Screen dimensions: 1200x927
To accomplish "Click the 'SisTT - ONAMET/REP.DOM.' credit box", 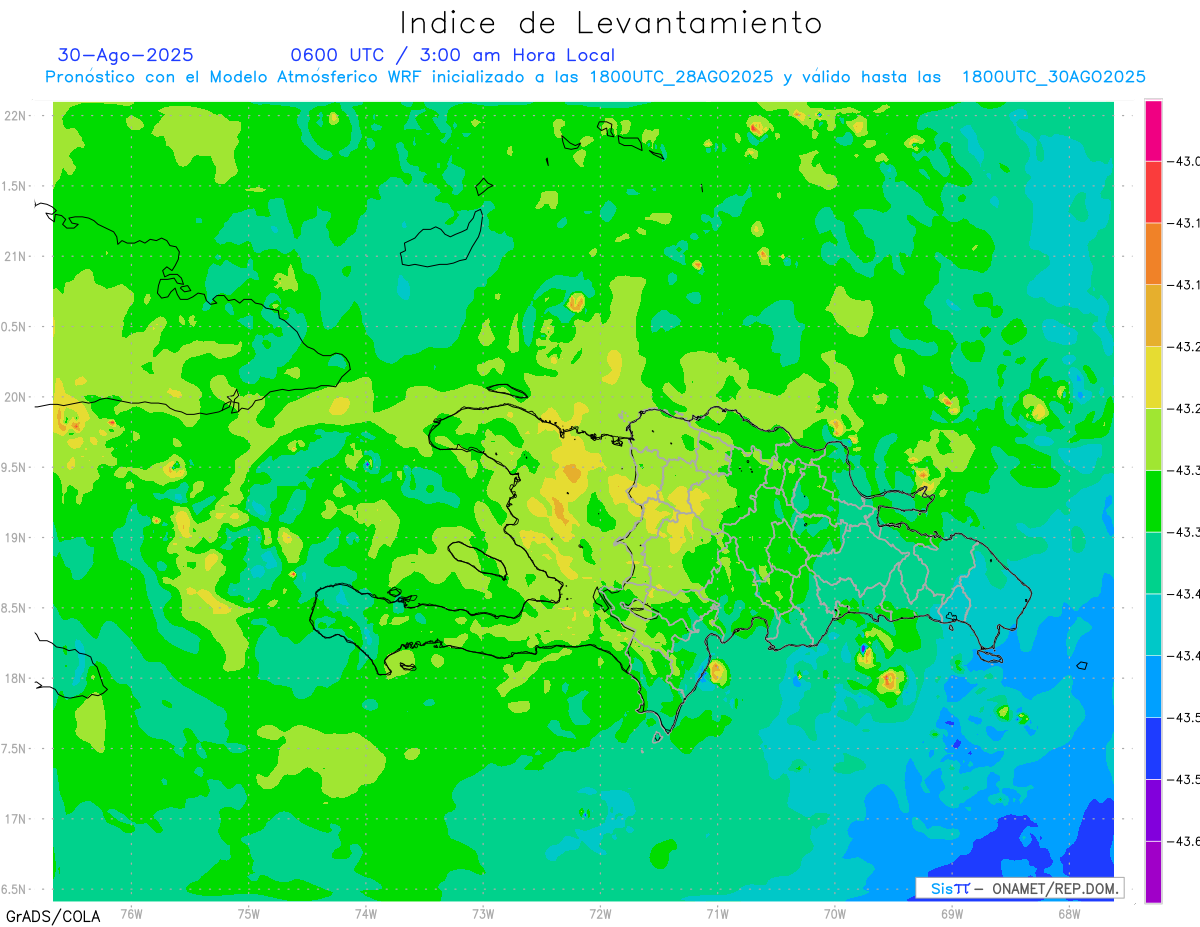I will click(1020, 888).
